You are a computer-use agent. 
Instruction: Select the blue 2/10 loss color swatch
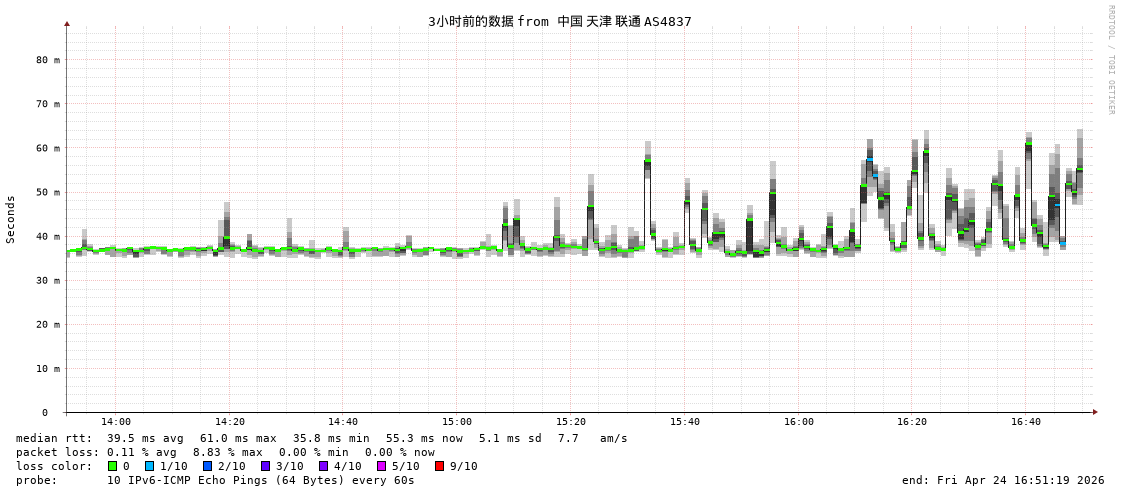click(x=207, y=466)
